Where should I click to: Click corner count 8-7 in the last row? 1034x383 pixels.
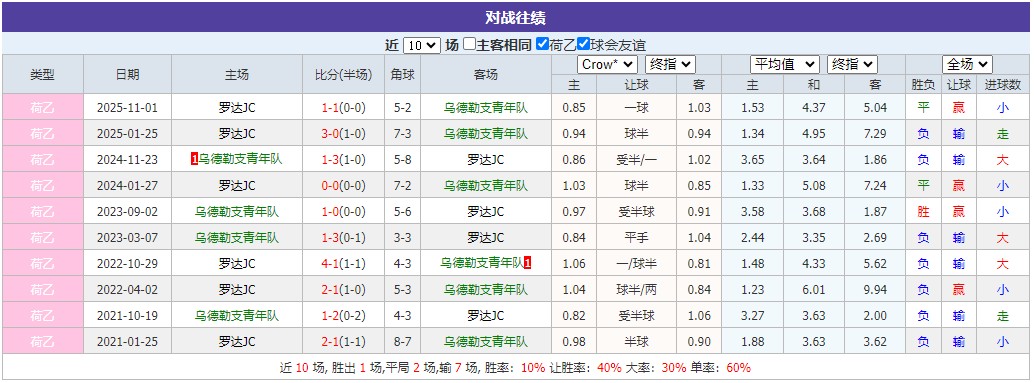[x=402, y=341]
